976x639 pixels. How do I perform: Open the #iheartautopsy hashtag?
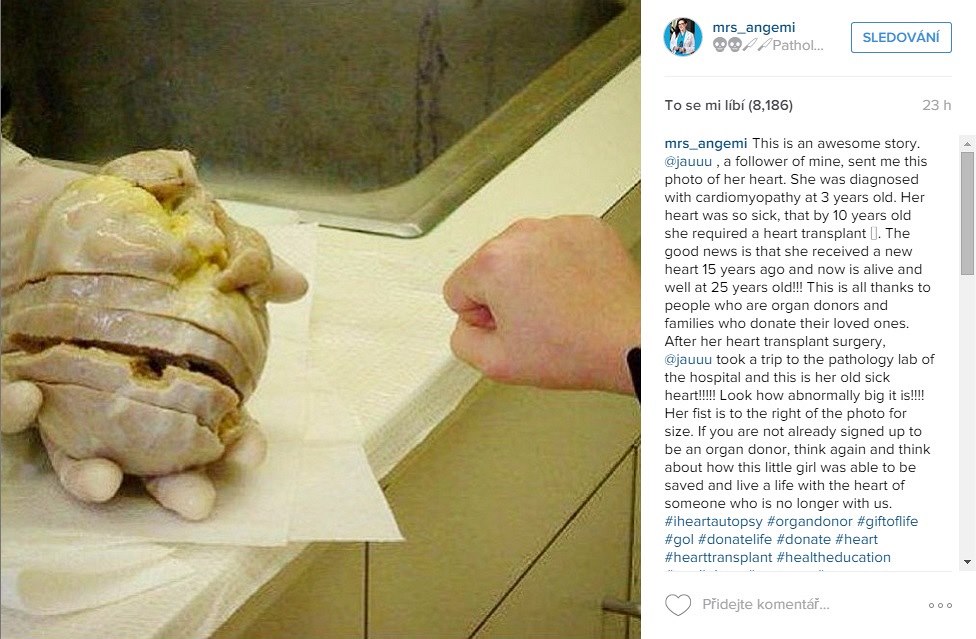click(x=713, y=521)
